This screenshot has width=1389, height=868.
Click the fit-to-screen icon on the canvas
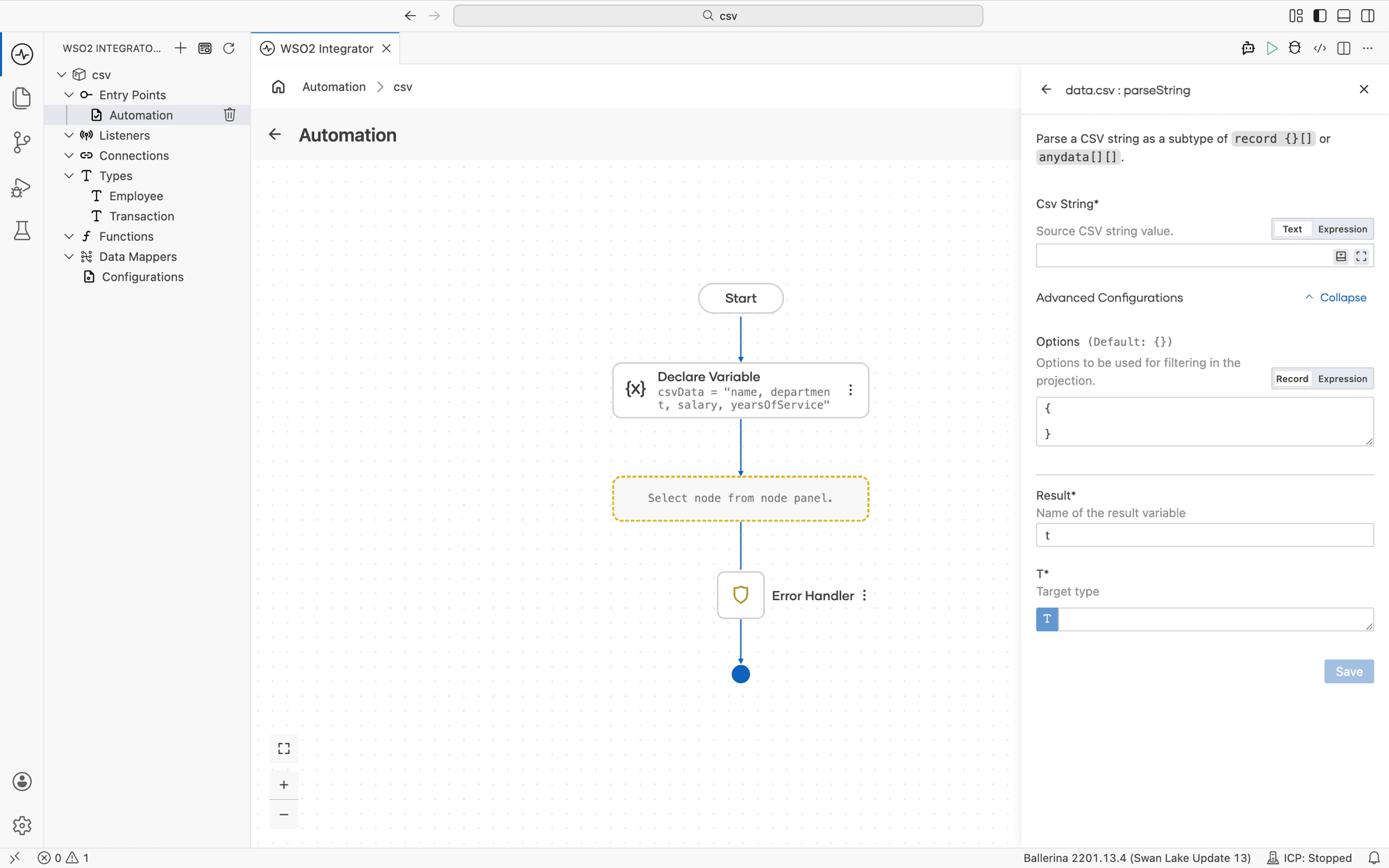coord(284,749)
